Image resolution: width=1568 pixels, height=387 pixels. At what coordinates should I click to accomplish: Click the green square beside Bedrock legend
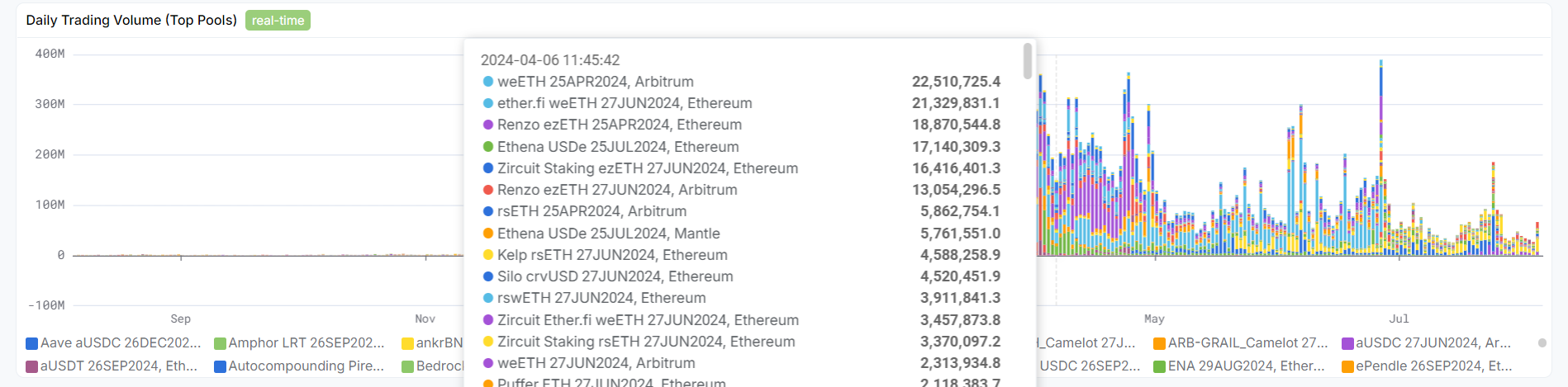coord(408,366)
